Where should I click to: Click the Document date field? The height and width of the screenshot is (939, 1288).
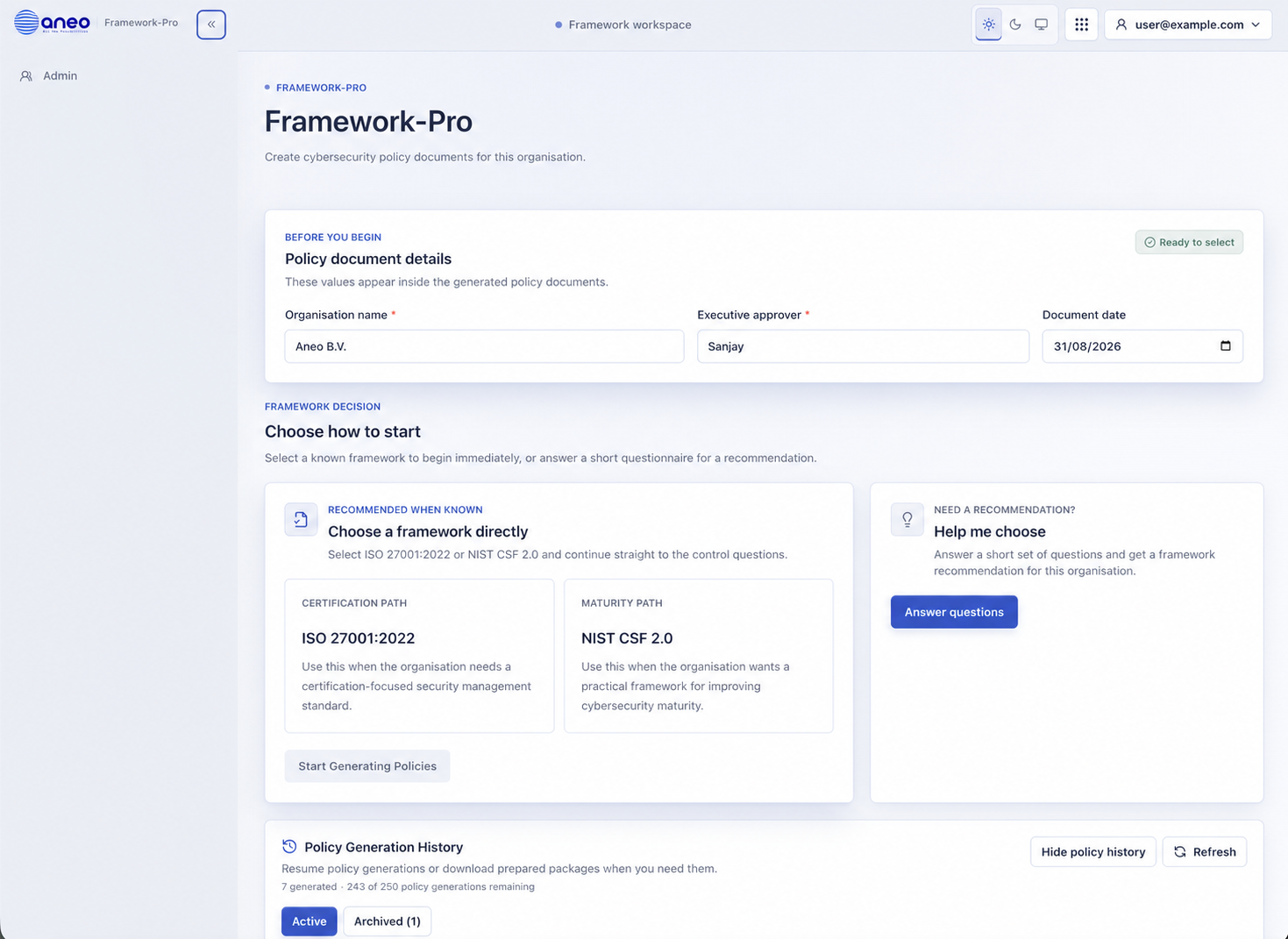pos(1142,346)
